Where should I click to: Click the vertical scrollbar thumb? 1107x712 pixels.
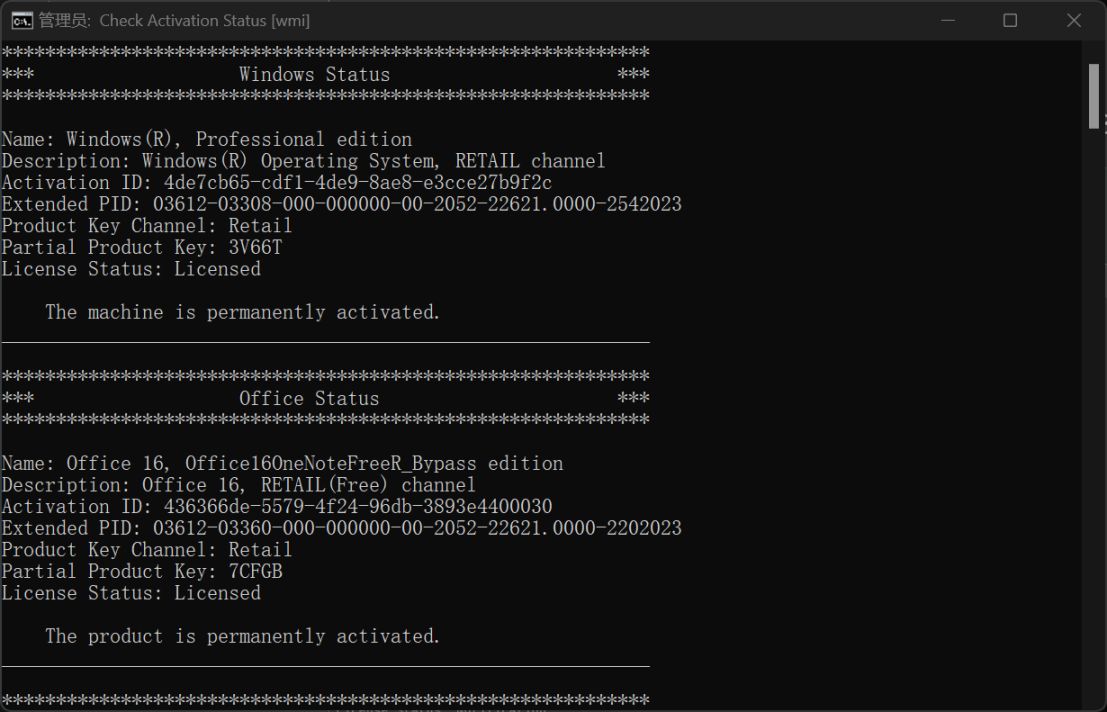click(x=1094, y=96)
